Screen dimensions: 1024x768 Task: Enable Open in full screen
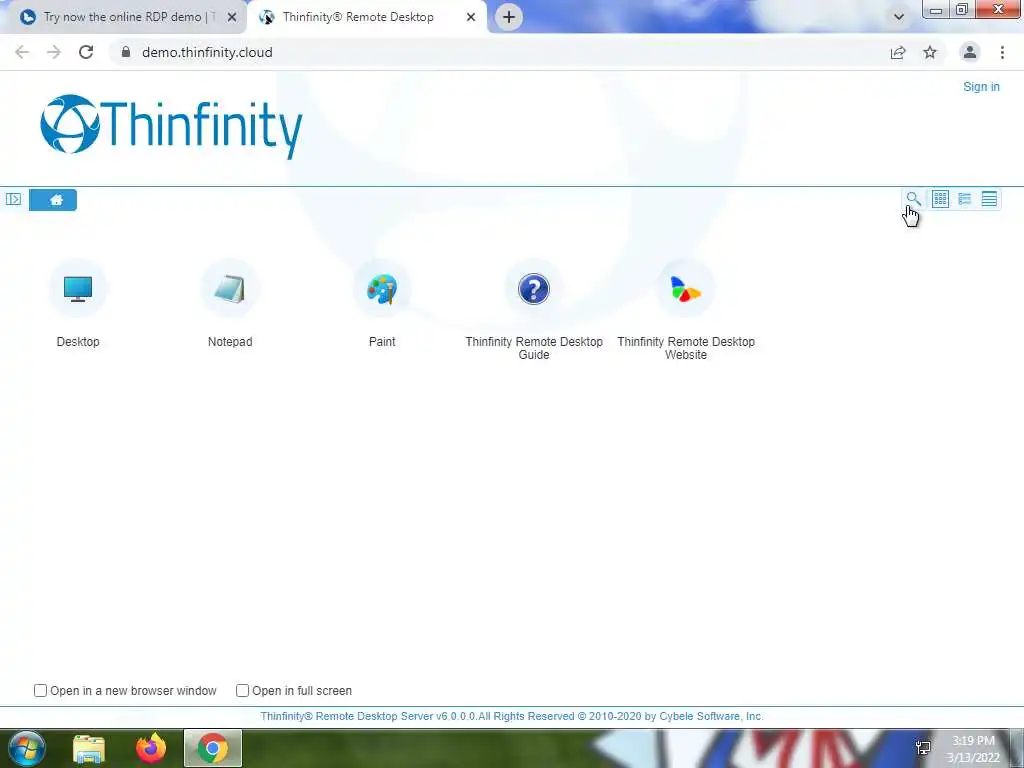click(242, 690)
